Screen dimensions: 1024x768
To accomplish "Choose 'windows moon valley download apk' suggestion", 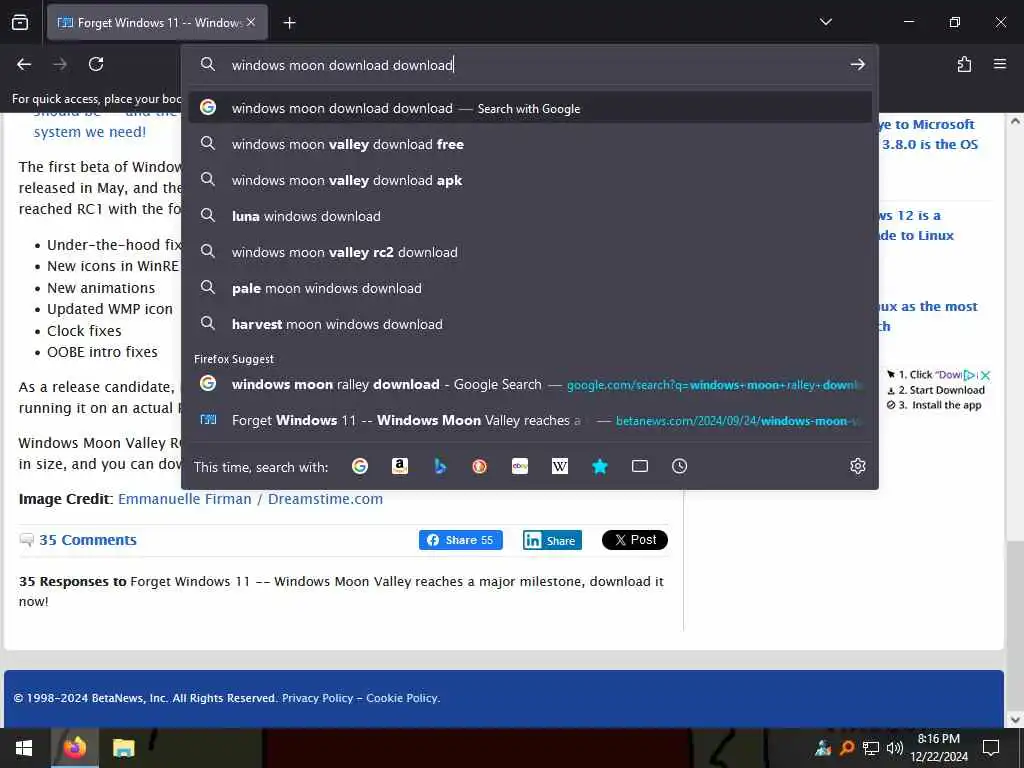I will [530, 180].
